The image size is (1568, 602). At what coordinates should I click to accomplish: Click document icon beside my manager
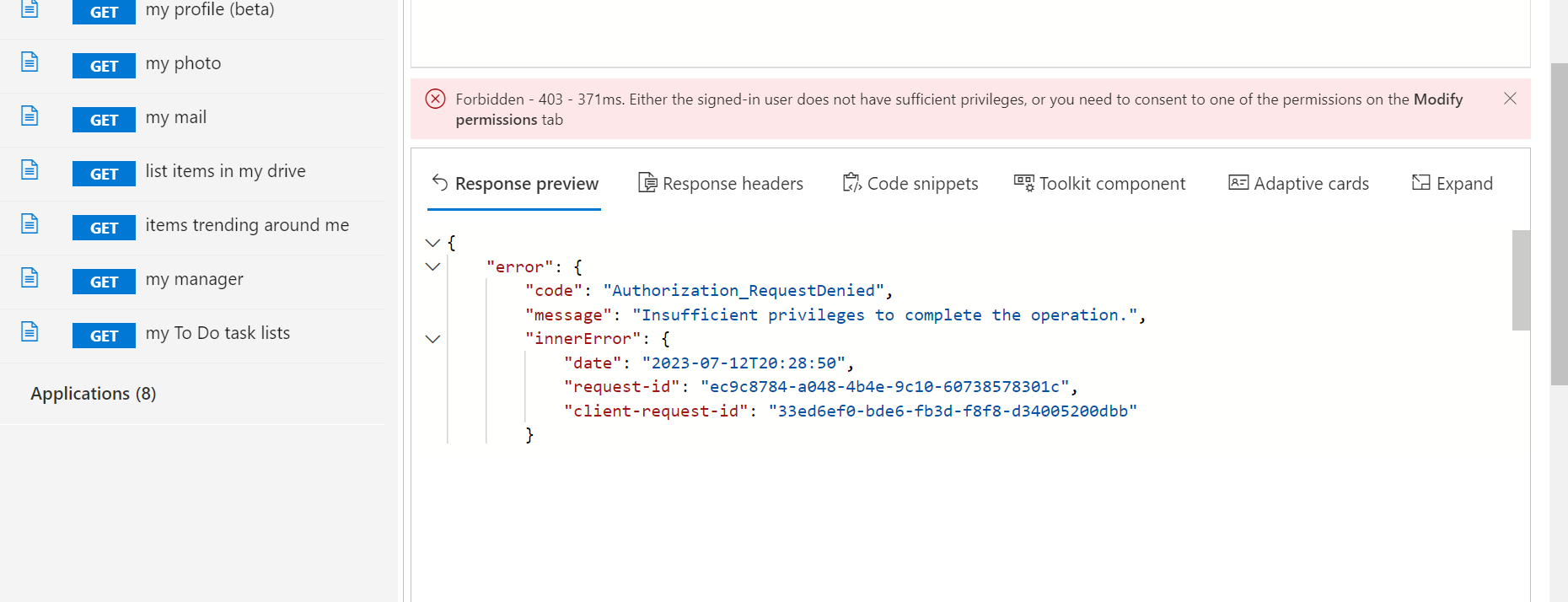point(30,278)
